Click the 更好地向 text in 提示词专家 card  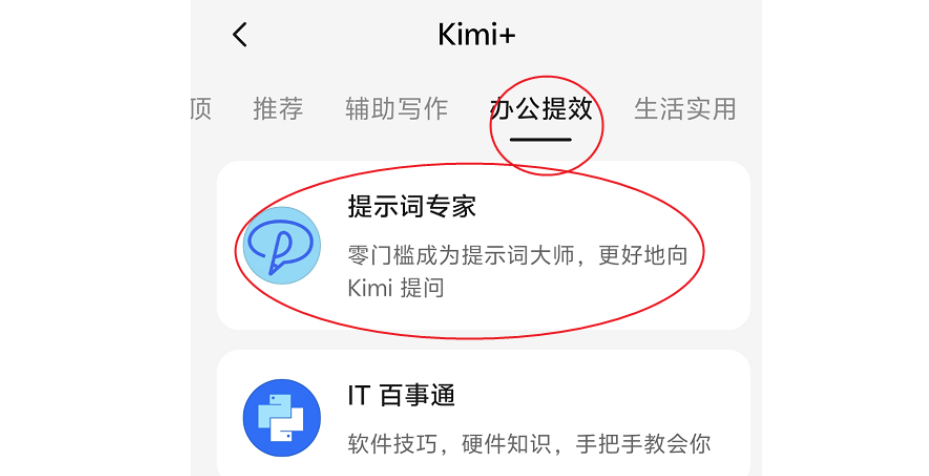[x=643, y=256]
